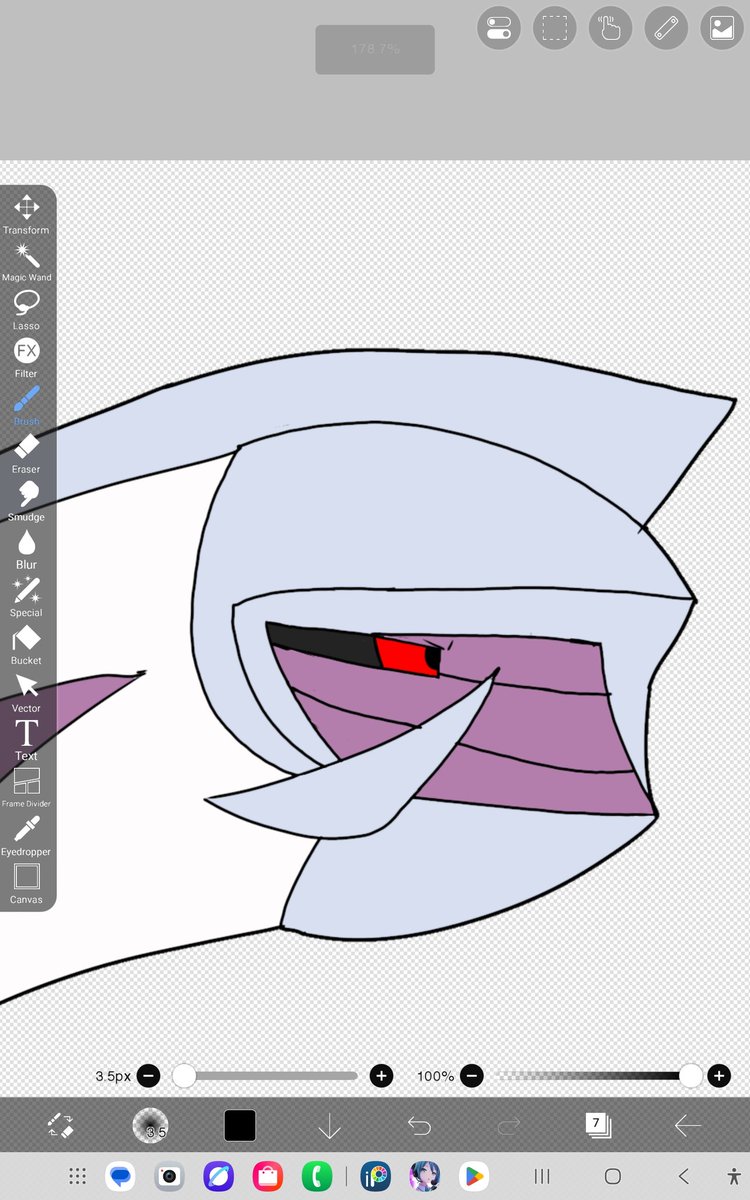This screenshot has height=1200, width=750.
Task: Select the Frame Divider tool
Action: coord(26,788)
